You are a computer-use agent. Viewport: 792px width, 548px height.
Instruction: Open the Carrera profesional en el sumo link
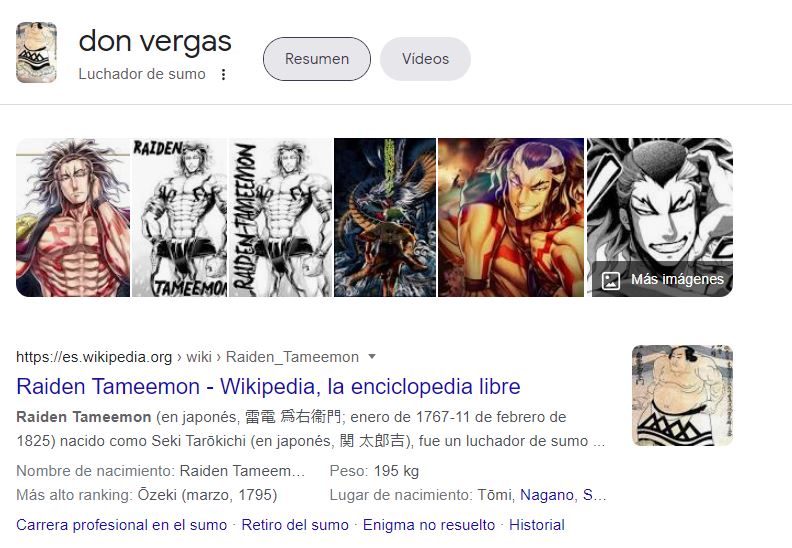point(122,525)
